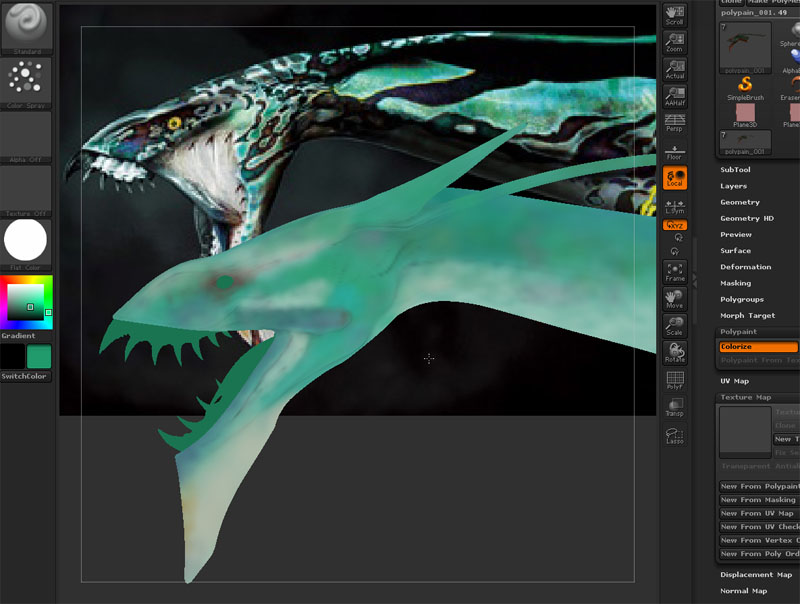Expand the Polygroups section
The image size is (800, 604).
point(742,299)
